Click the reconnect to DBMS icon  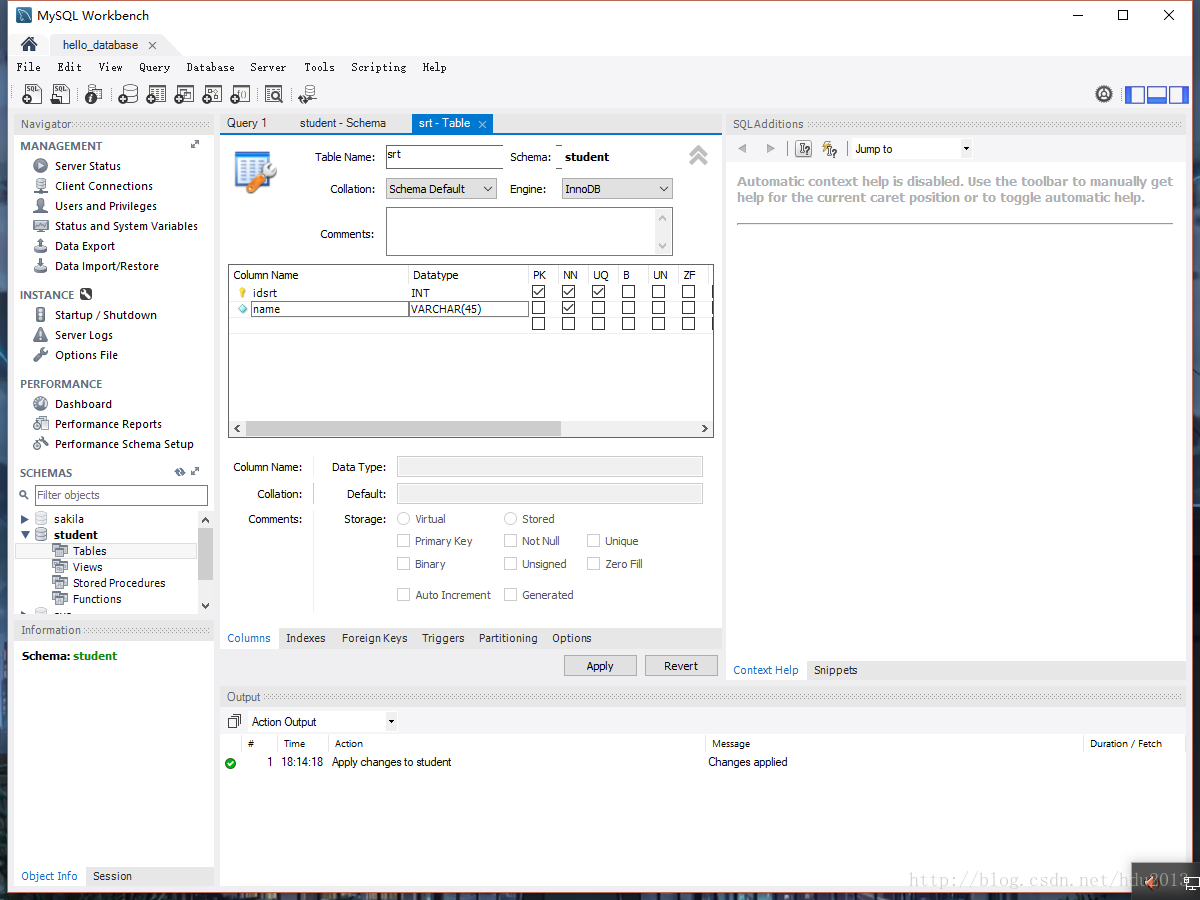tap(307, 94)
